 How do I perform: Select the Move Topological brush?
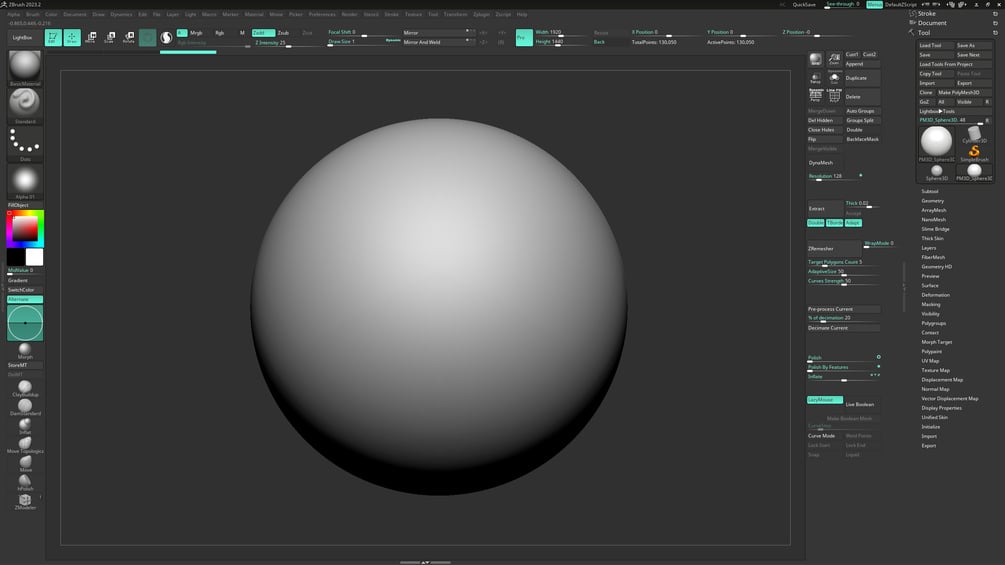pos(25,445)
